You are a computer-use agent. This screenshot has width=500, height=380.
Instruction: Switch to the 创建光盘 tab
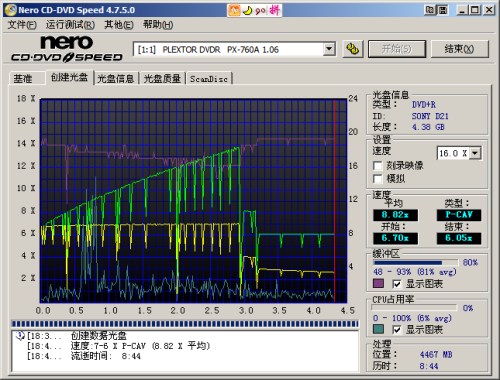click(69, 77)
